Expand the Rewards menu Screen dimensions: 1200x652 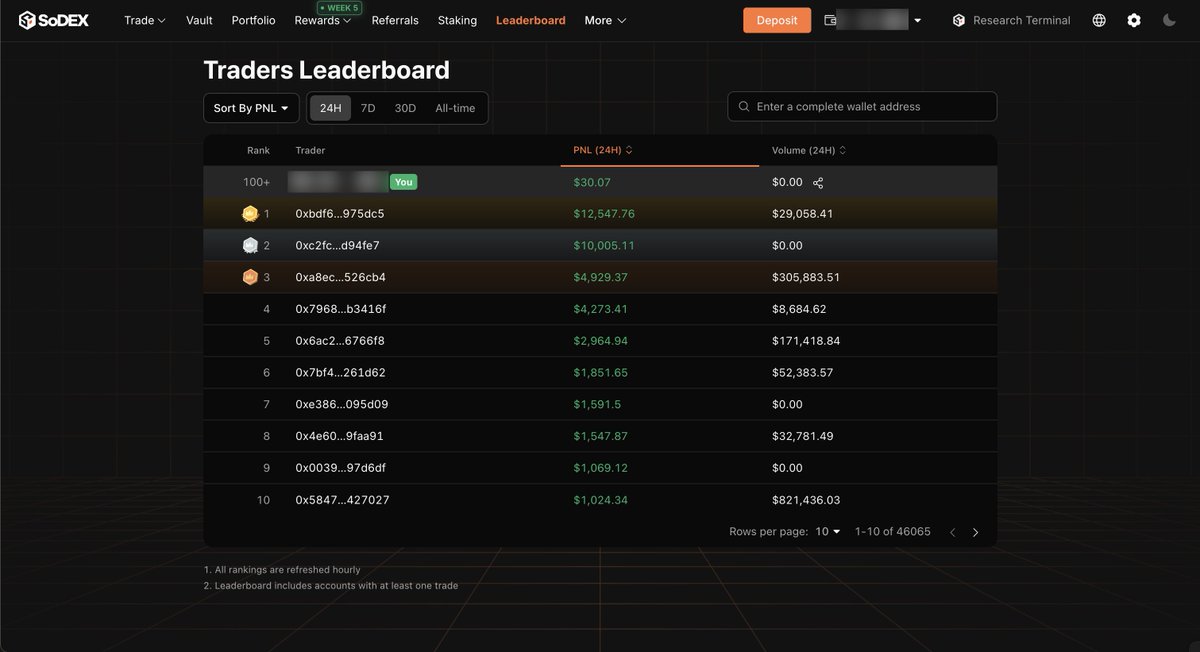tap(323, 20)
